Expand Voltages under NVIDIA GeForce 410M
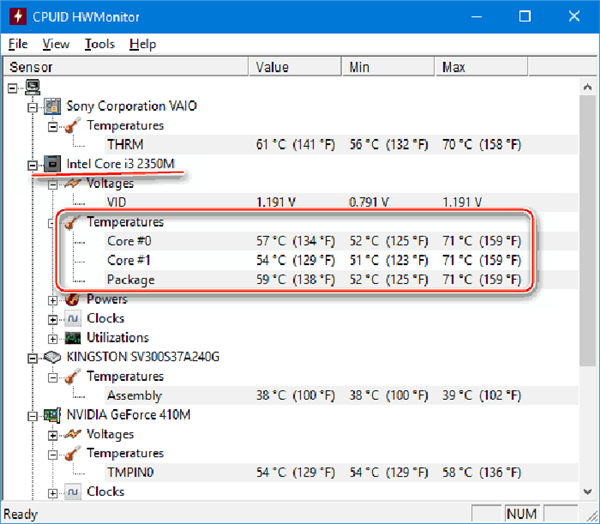600x524 pixels. pyautogui.click(x=53, y=435)
